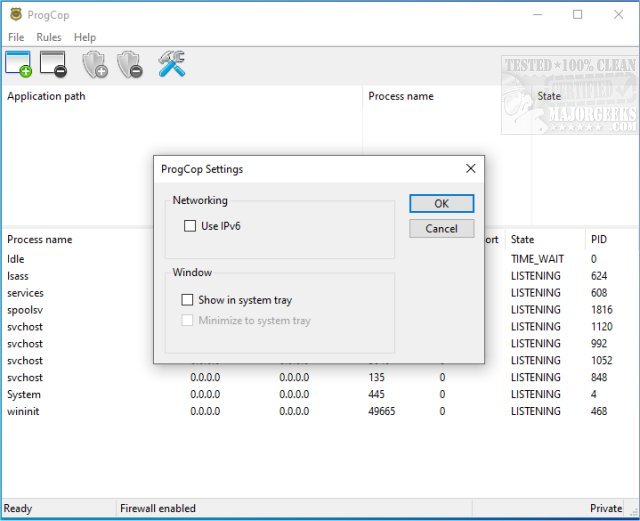
Task: Open the File menu
Action: coord(16,37)
